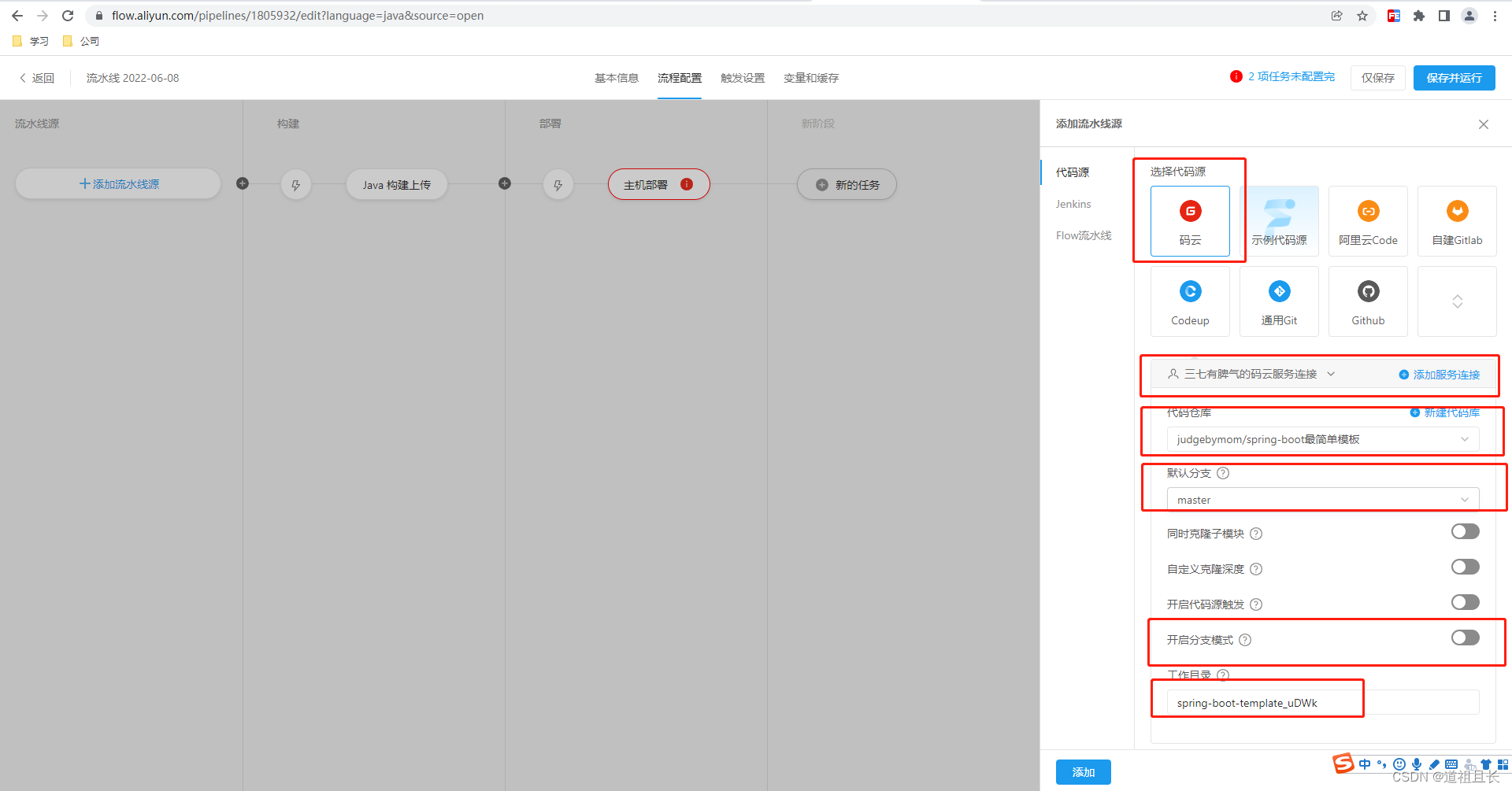Click the pipeline name 流水线 2022-06-08
The image size is (1512, 791).
click(x=133, y=78)
